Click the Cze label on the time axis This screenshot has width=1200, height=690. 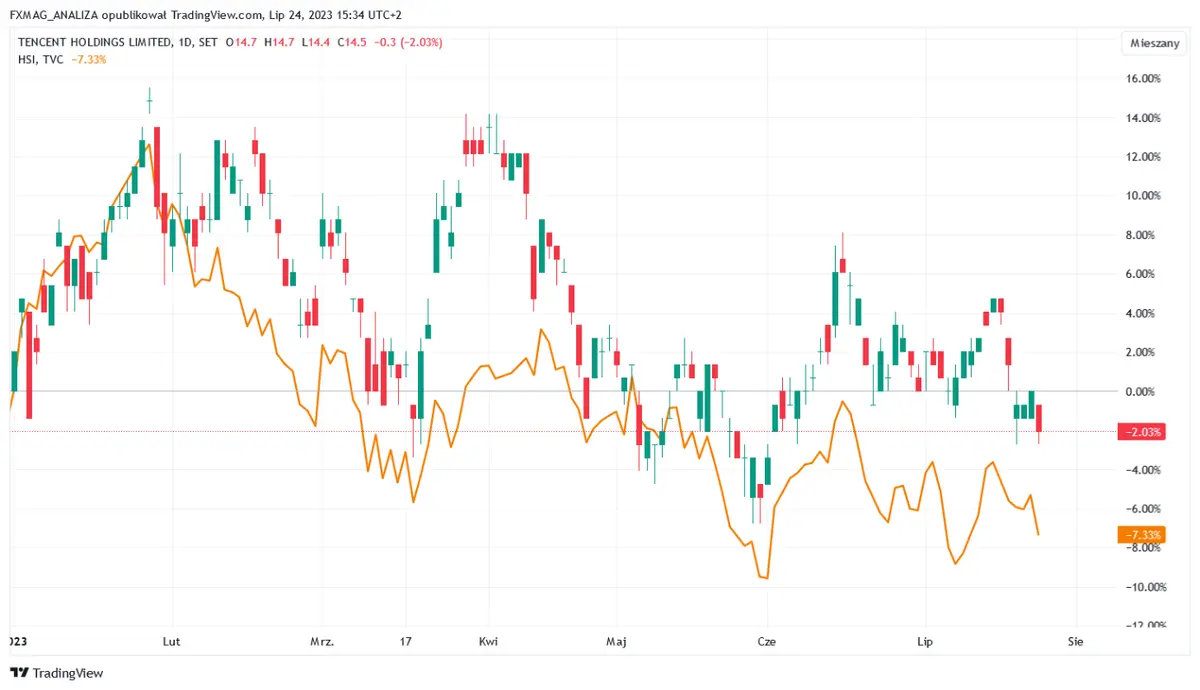point(767,640)
